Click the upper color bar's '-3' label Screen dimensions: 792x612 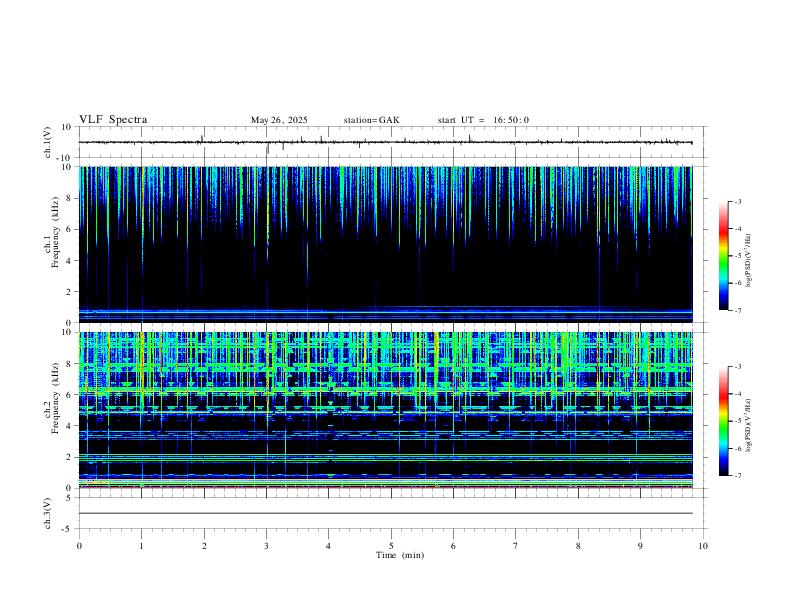click(737, 201)
